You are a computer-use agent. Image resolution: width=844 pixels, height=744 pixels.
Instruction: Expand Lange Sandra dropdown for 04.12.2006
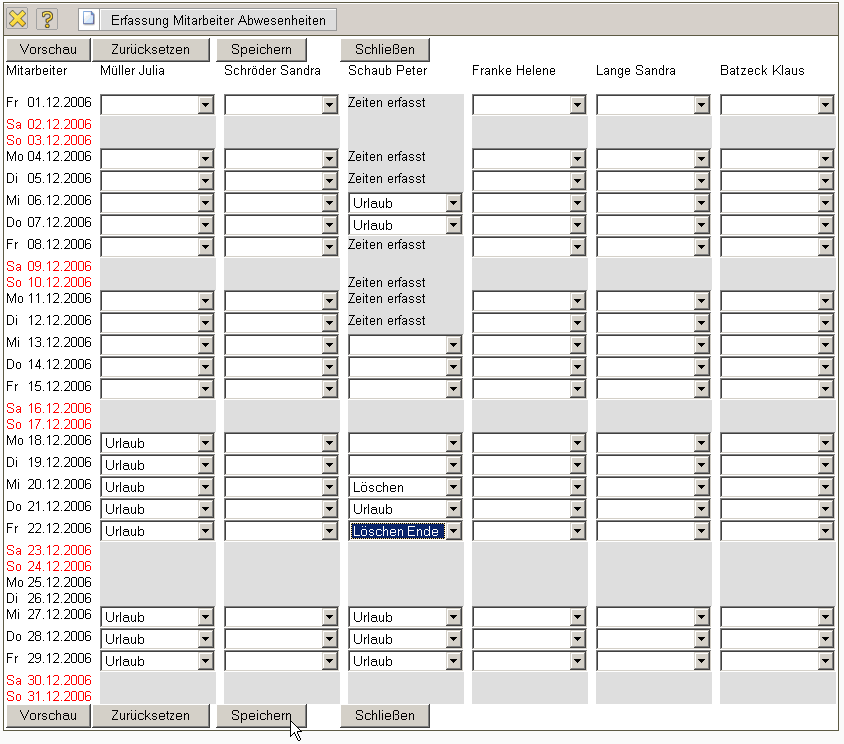[701, 159]
